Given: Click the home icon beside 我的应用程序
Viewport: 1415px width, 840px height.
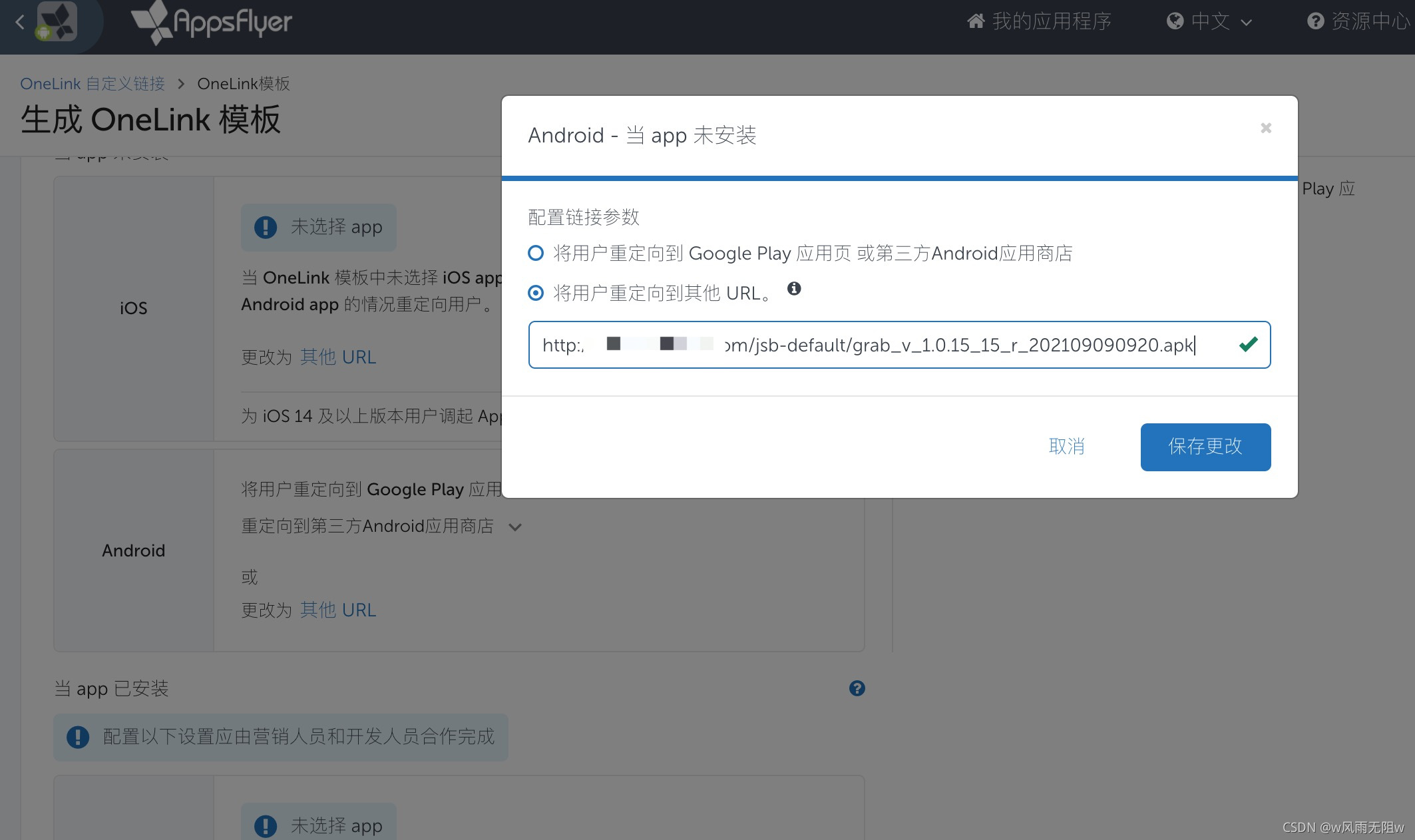Looking at the screenshot, I should click(976, 21).
